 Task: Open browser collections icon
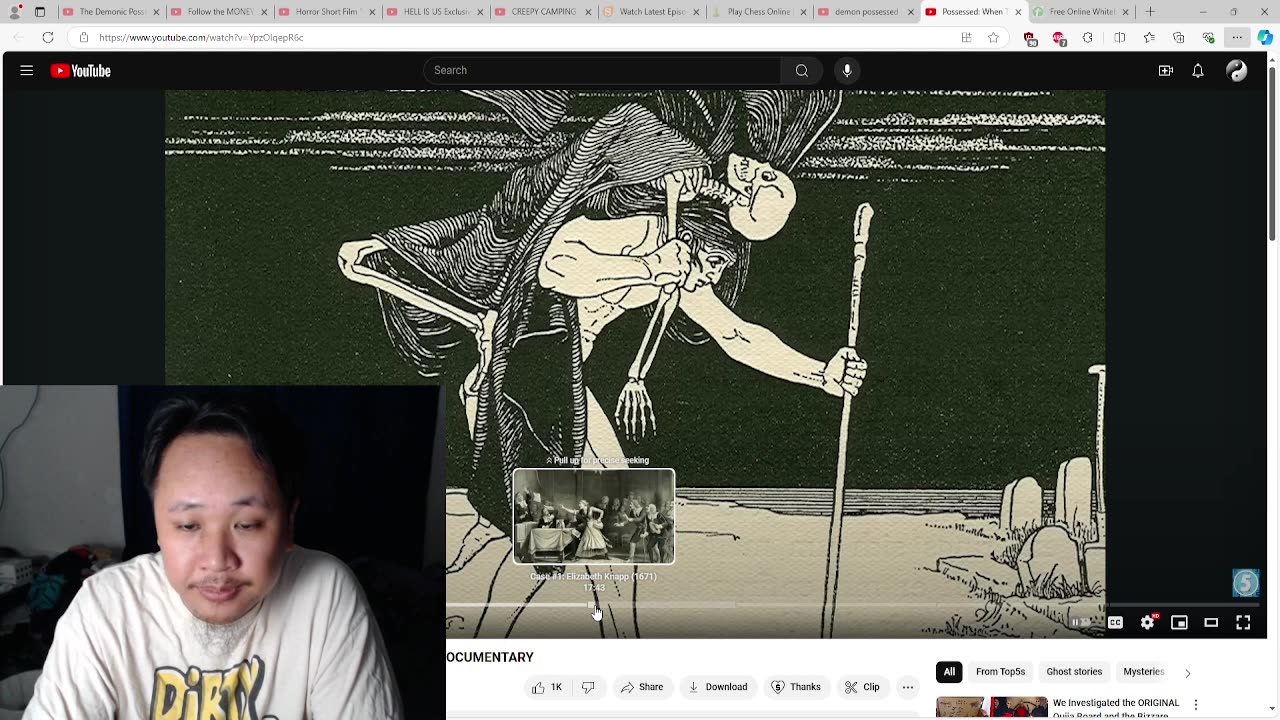point(1179,37)
